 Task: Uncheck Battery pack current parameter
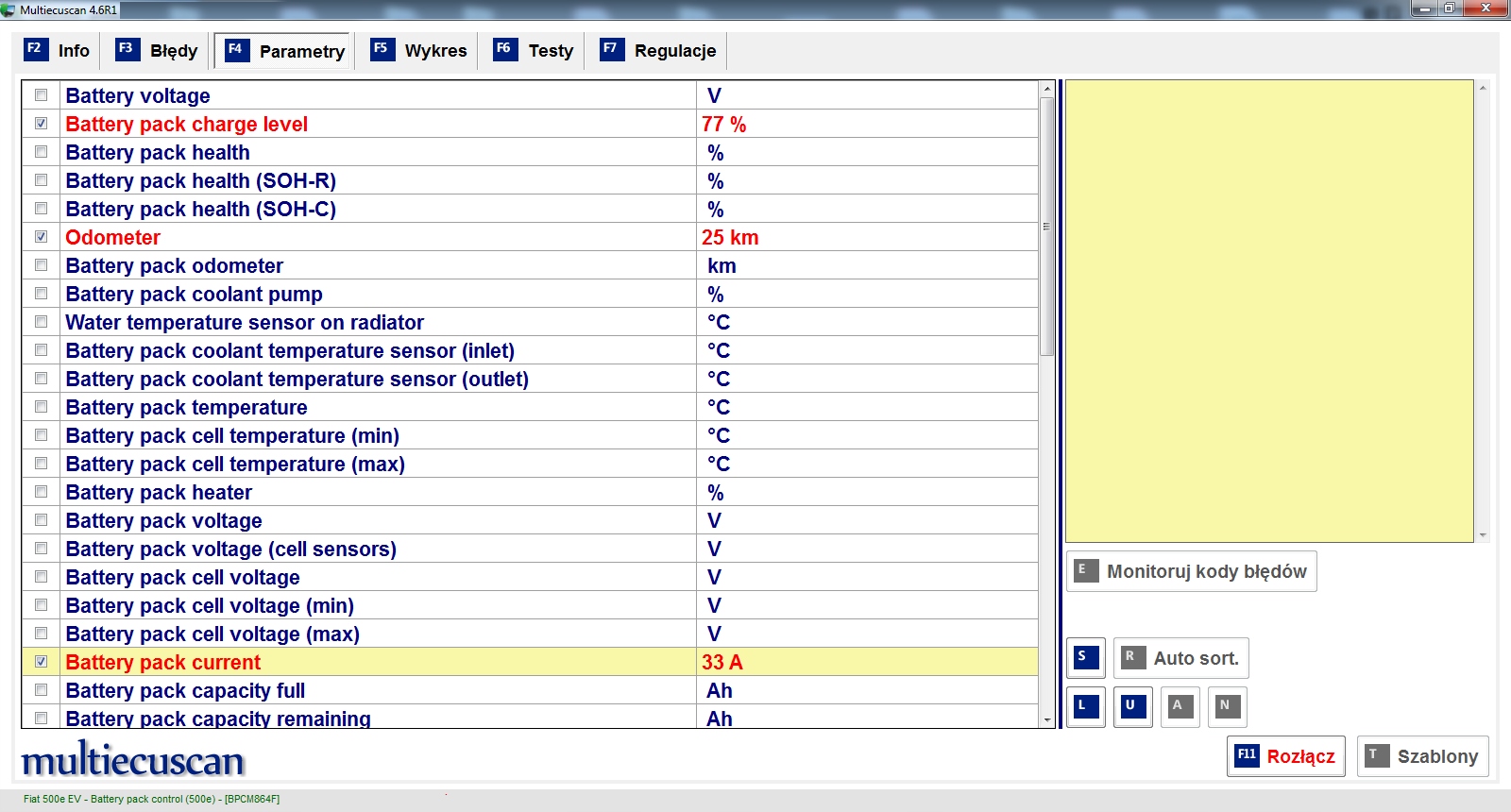[x=41, y=662]
